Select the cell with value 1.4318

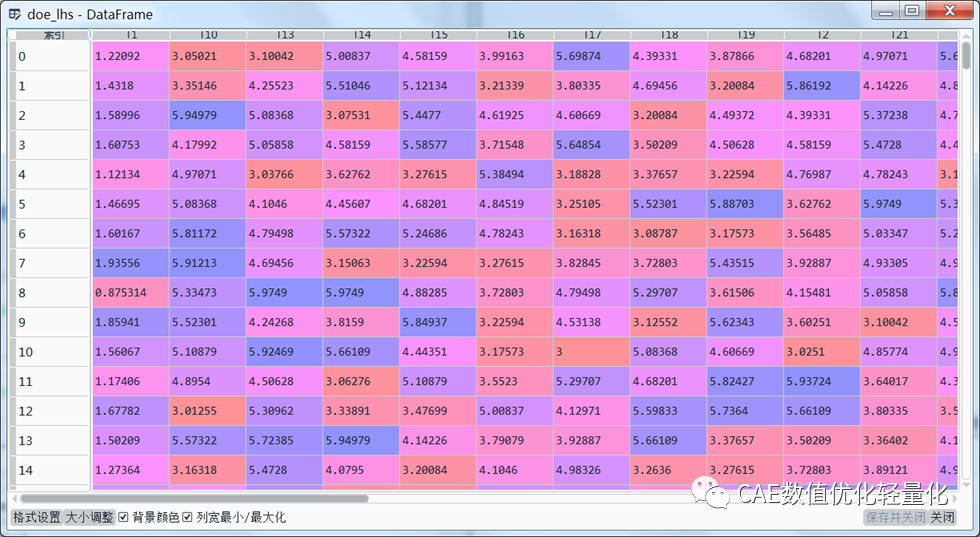pyautogui.click(x=131, y=86)
